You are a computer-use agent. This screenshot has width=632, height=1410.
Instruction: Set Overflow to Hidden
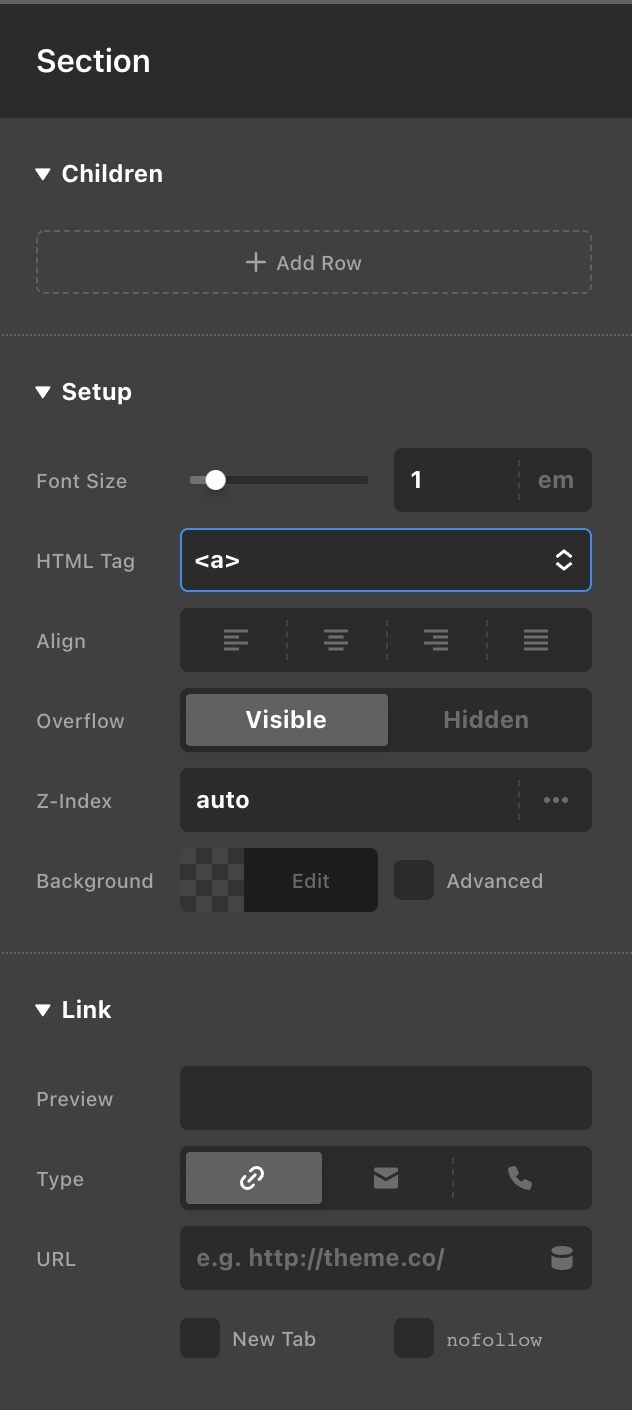click(486, 720)
